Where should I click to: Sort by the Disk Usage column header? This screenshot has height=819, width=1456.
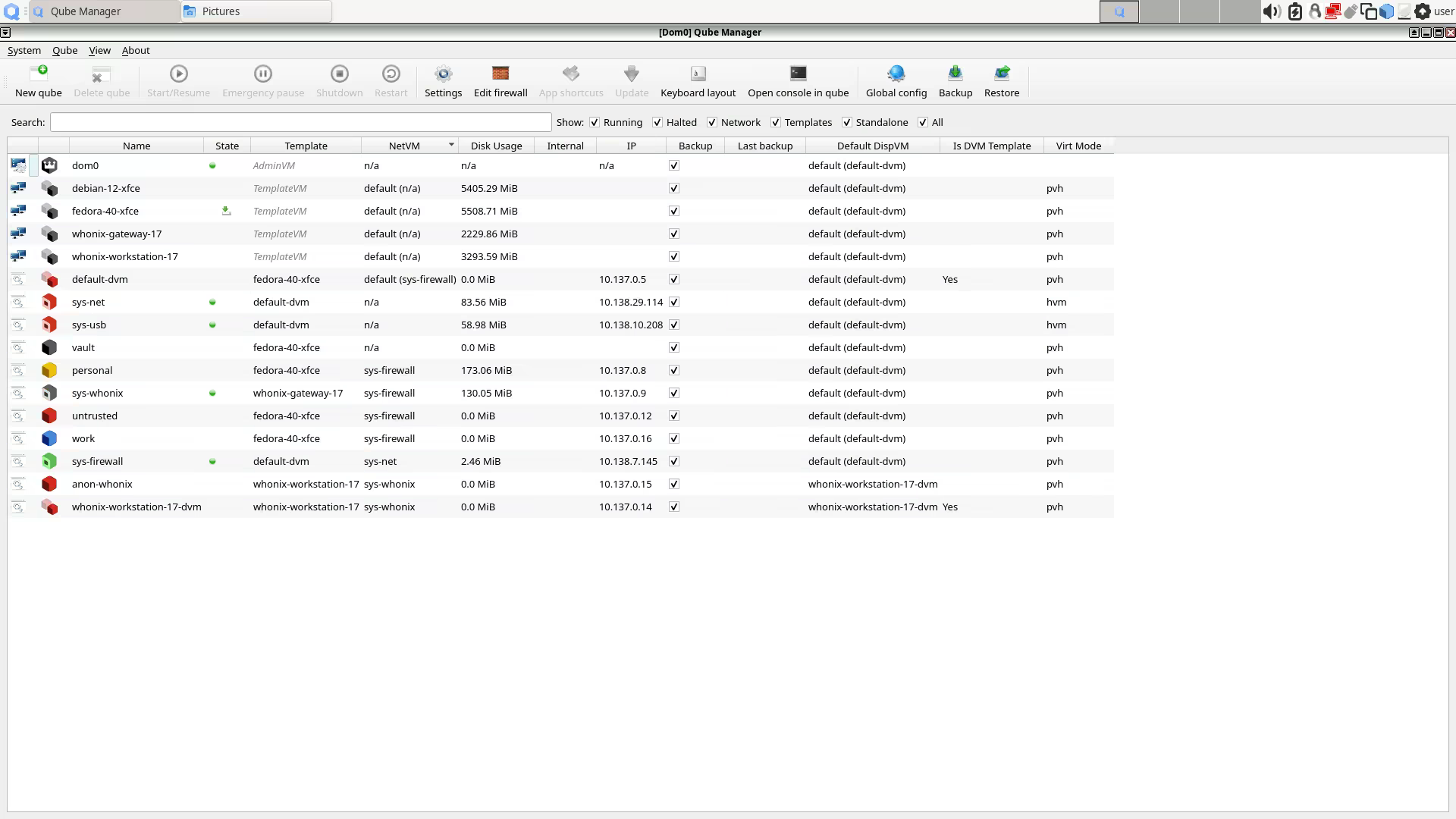coord(496,146)
